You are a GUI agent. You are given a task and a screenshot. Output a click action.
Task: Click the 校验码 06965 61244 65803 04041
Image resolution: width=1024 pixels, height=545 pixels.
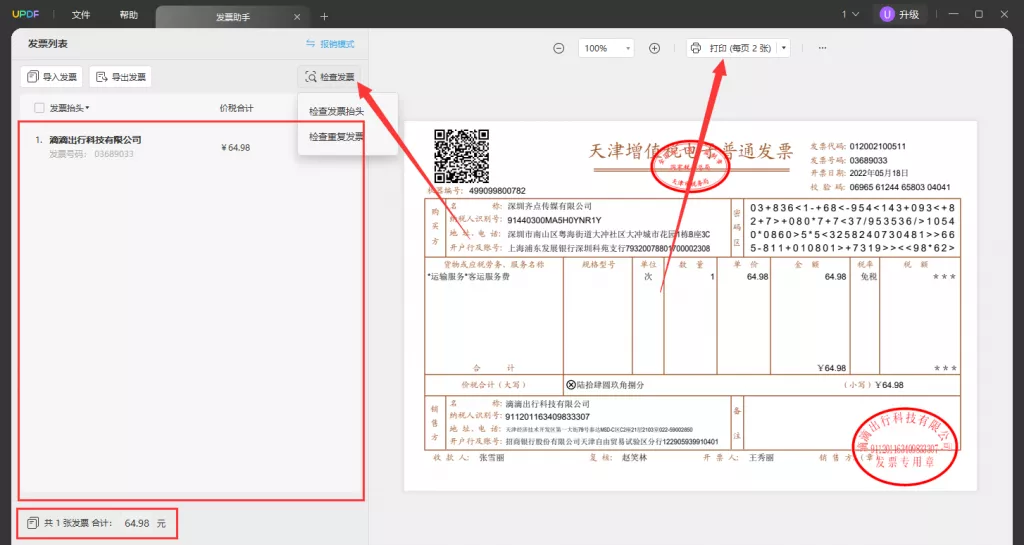899,187
